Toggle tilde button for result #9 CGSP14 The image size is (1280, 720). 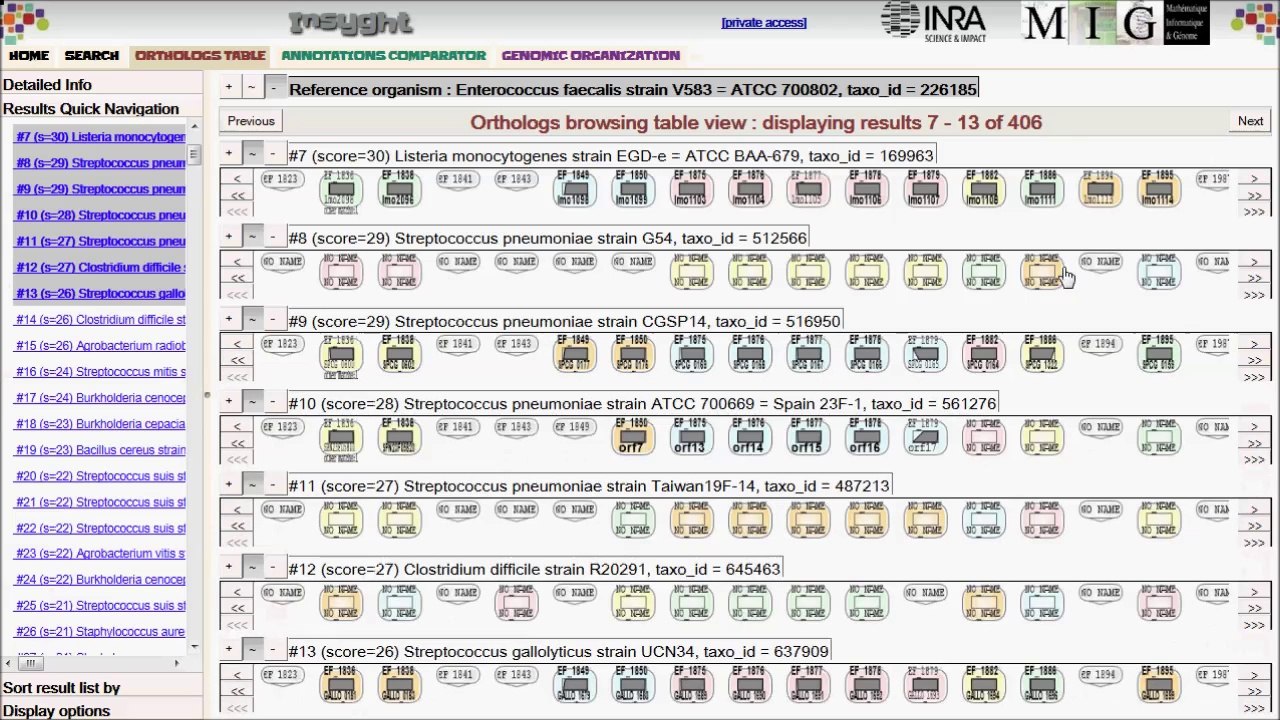[251, 319]
